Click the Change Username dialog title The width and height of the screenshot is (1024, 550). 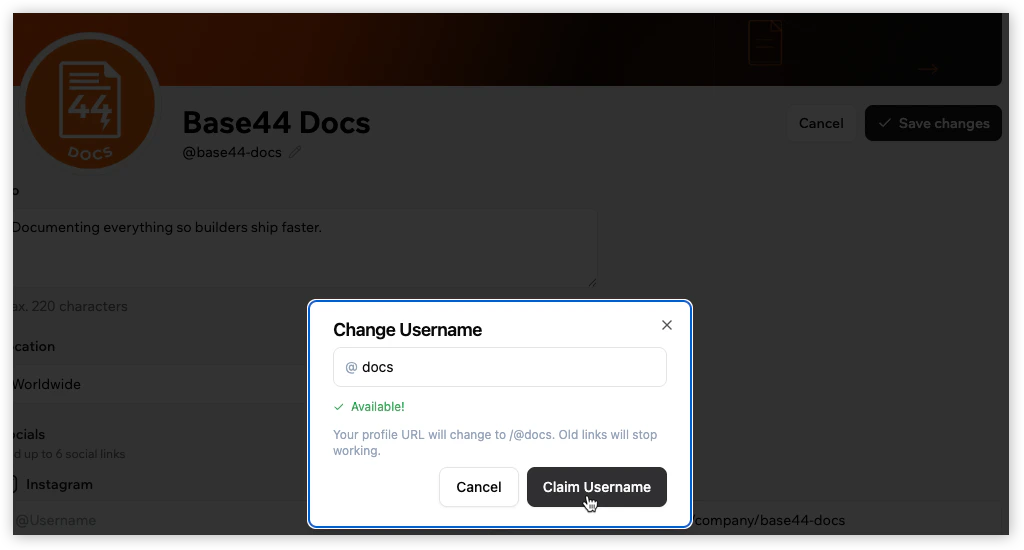(x=408, y=330)
